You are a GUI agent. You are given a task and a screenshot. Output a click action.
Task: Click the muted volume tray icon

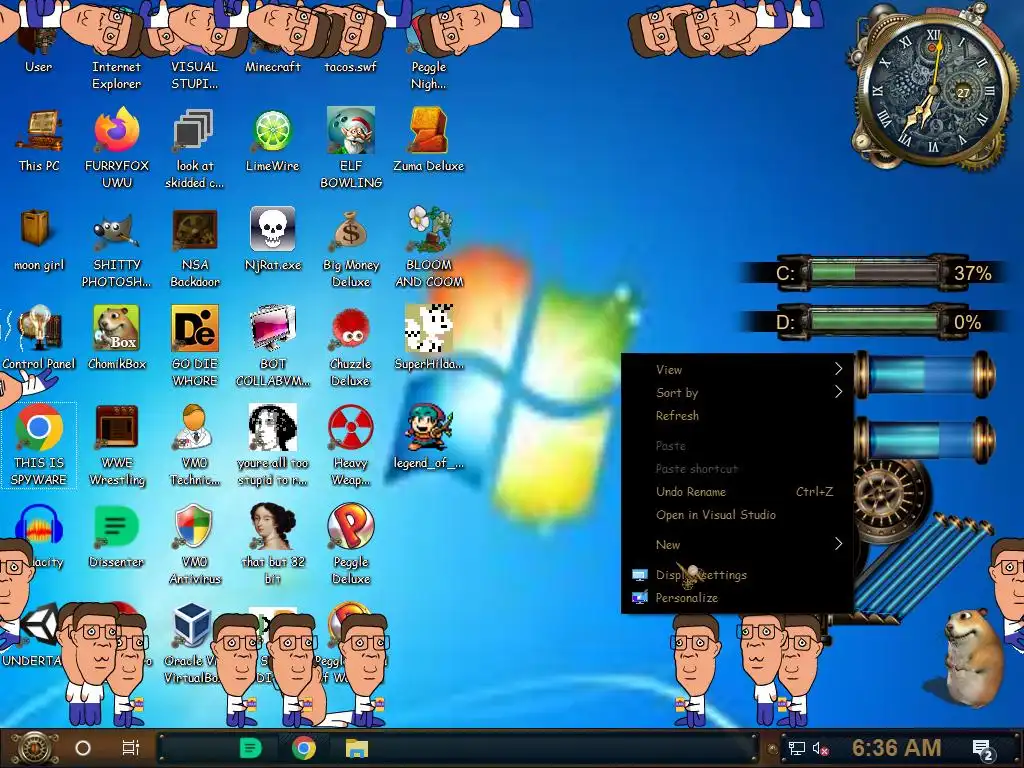[820, 748]
